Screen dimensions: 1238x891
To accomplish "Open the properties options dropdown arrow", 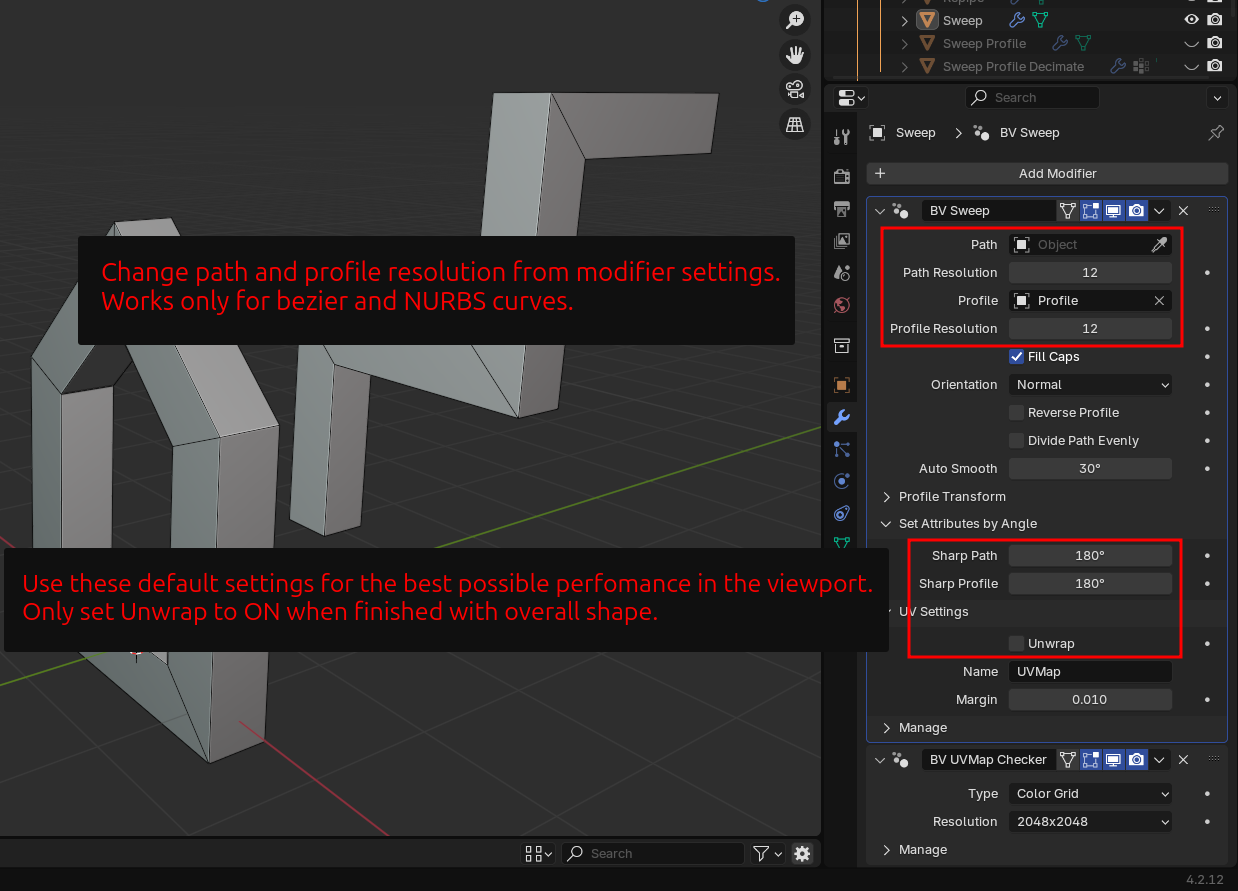I will click(1217, 98).
